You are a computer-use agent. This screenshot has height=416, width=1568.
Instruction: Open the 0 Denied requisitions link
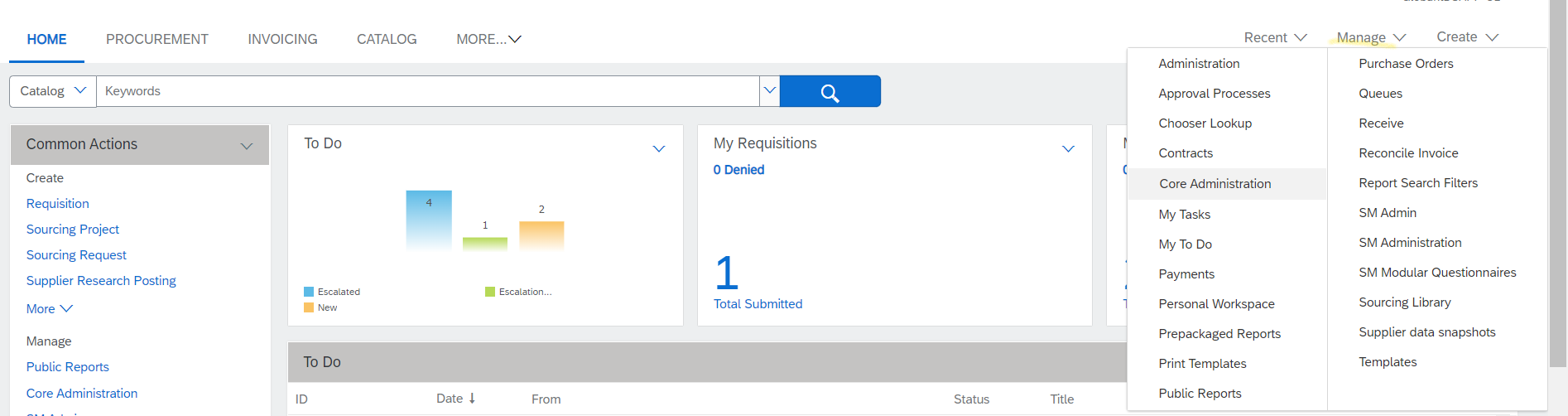(738, 170)
